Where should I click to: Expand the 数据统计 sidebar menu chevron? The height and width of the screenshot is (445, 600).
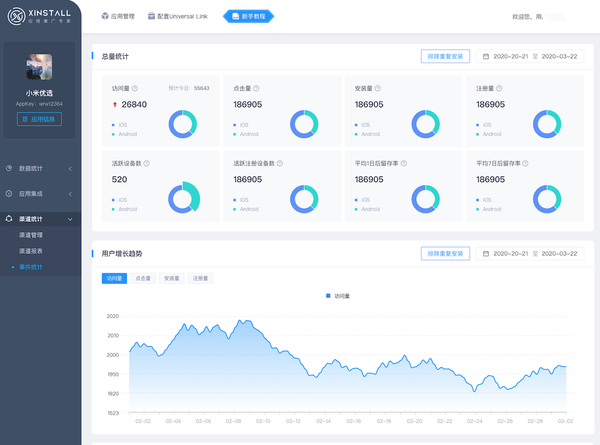pyautogui.click(x=70, y=168)
